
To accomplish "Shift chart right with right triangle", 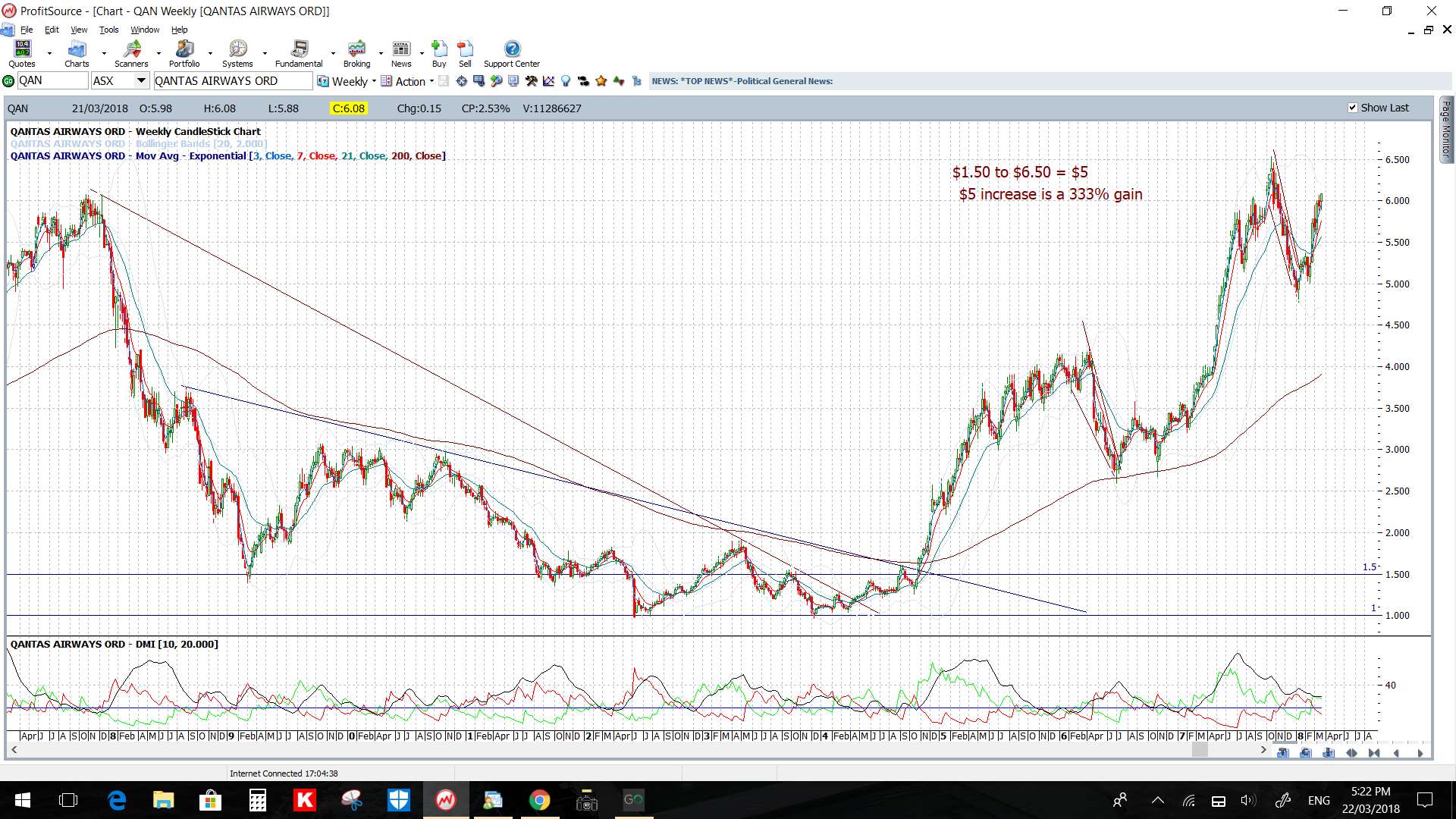I will coord(1420,753).
